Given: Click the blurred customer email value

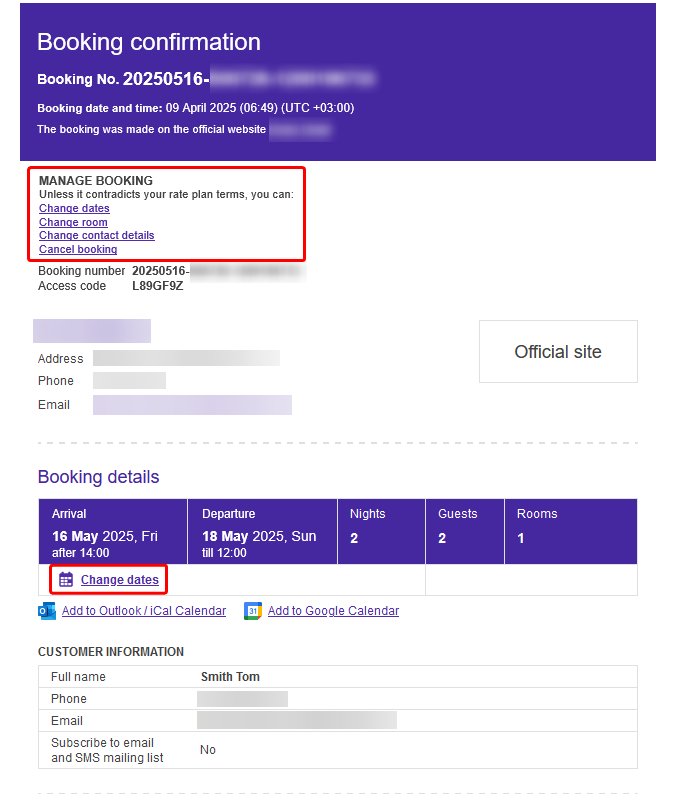Looking at the screenshot, I should point(297,721).
